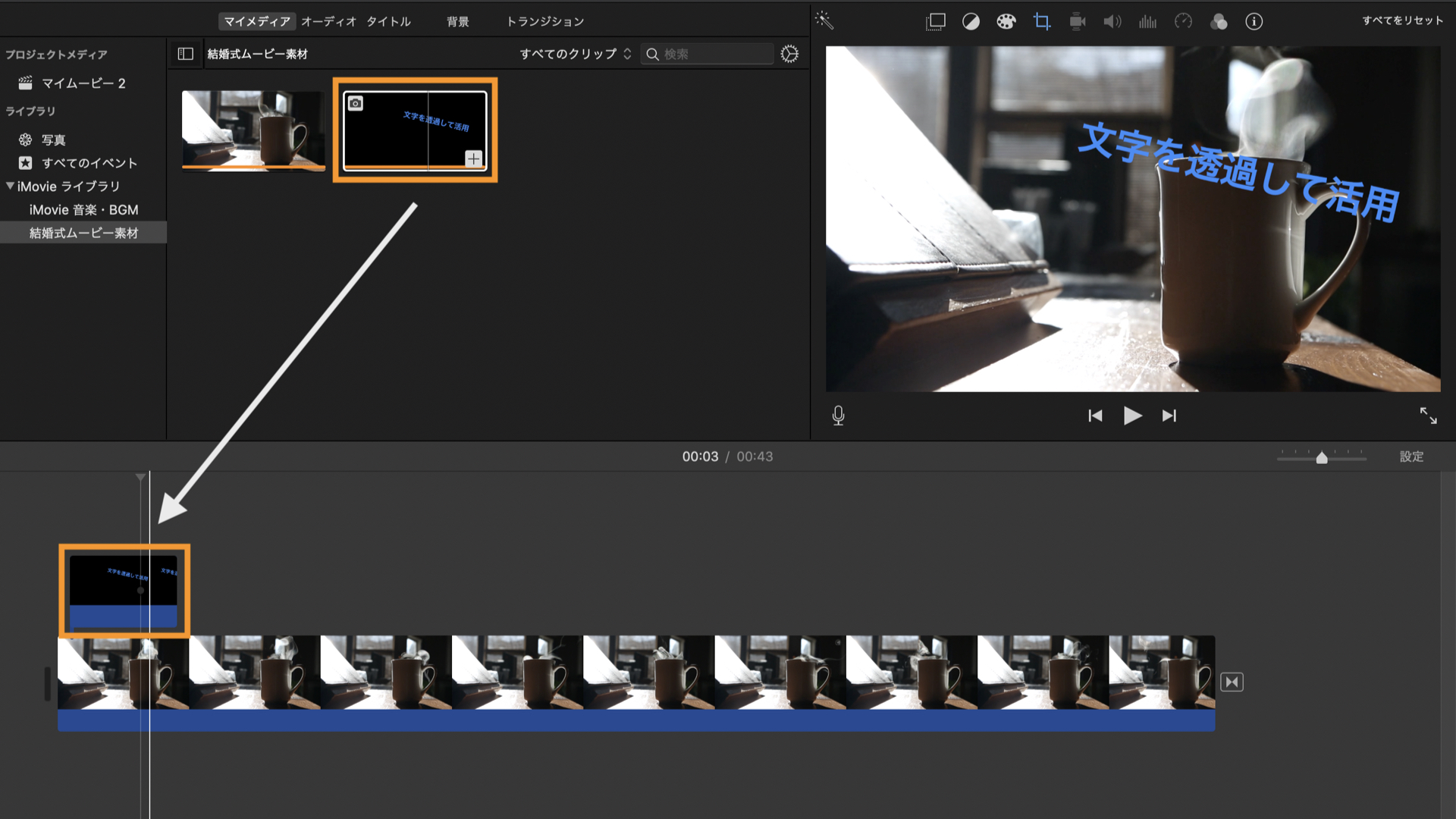
Task: Click the magic wand auto-enhance icon
Action: (x=824, y=20)
